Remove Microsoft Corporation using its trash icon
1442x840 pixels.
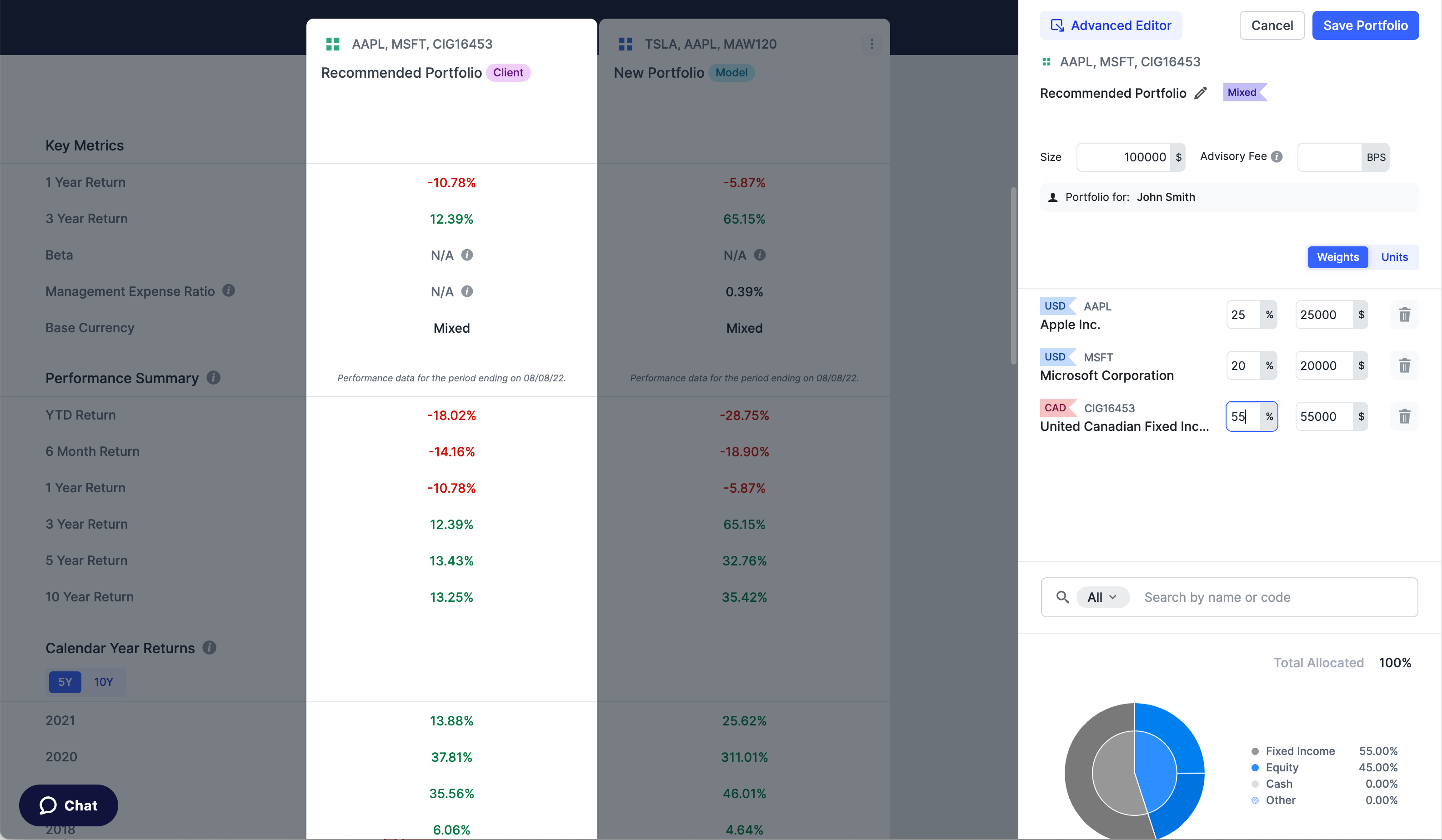tap(1405, 365)
